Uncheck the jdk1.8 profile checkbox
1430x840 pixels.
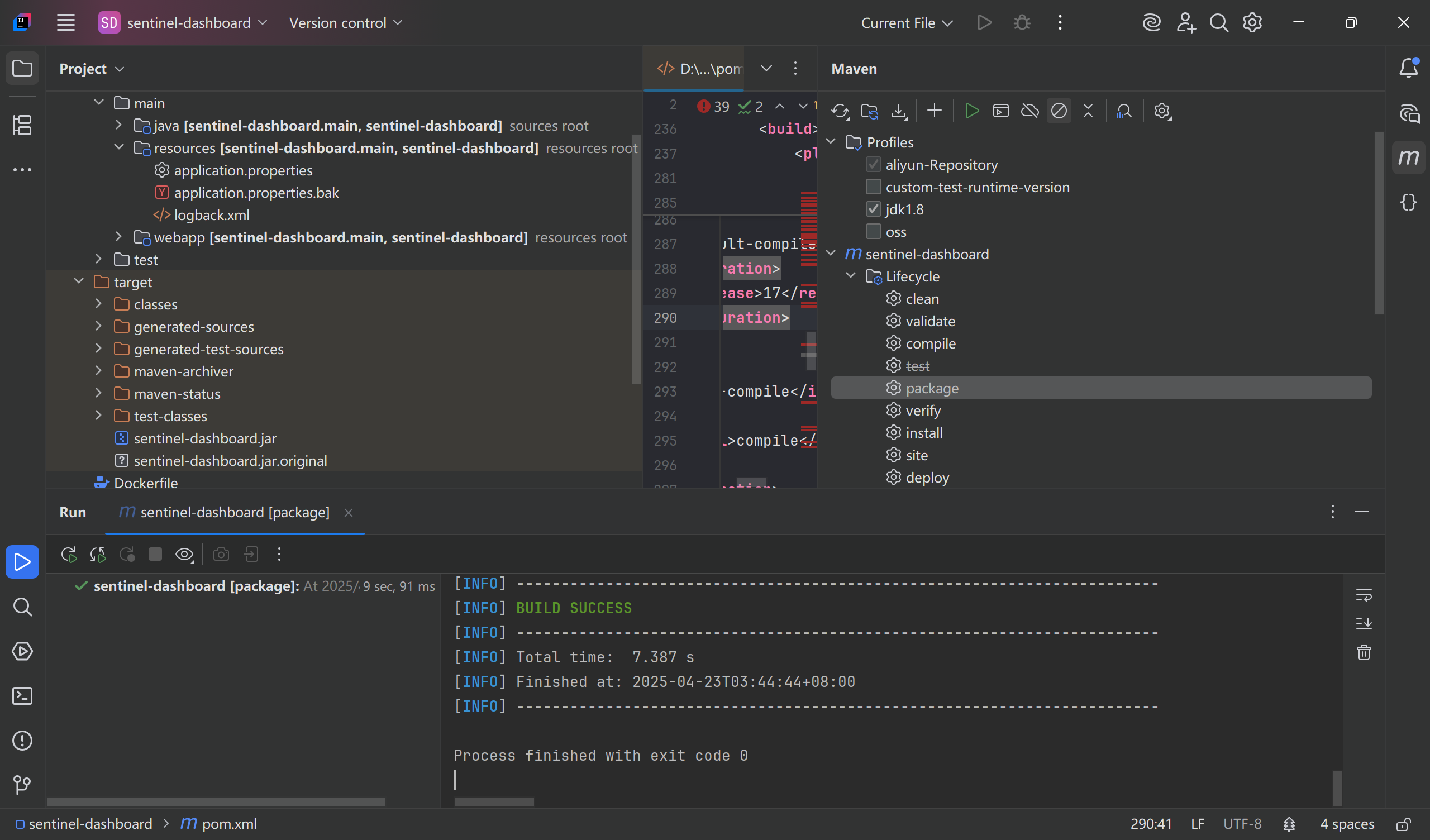(x=873, y=209)
